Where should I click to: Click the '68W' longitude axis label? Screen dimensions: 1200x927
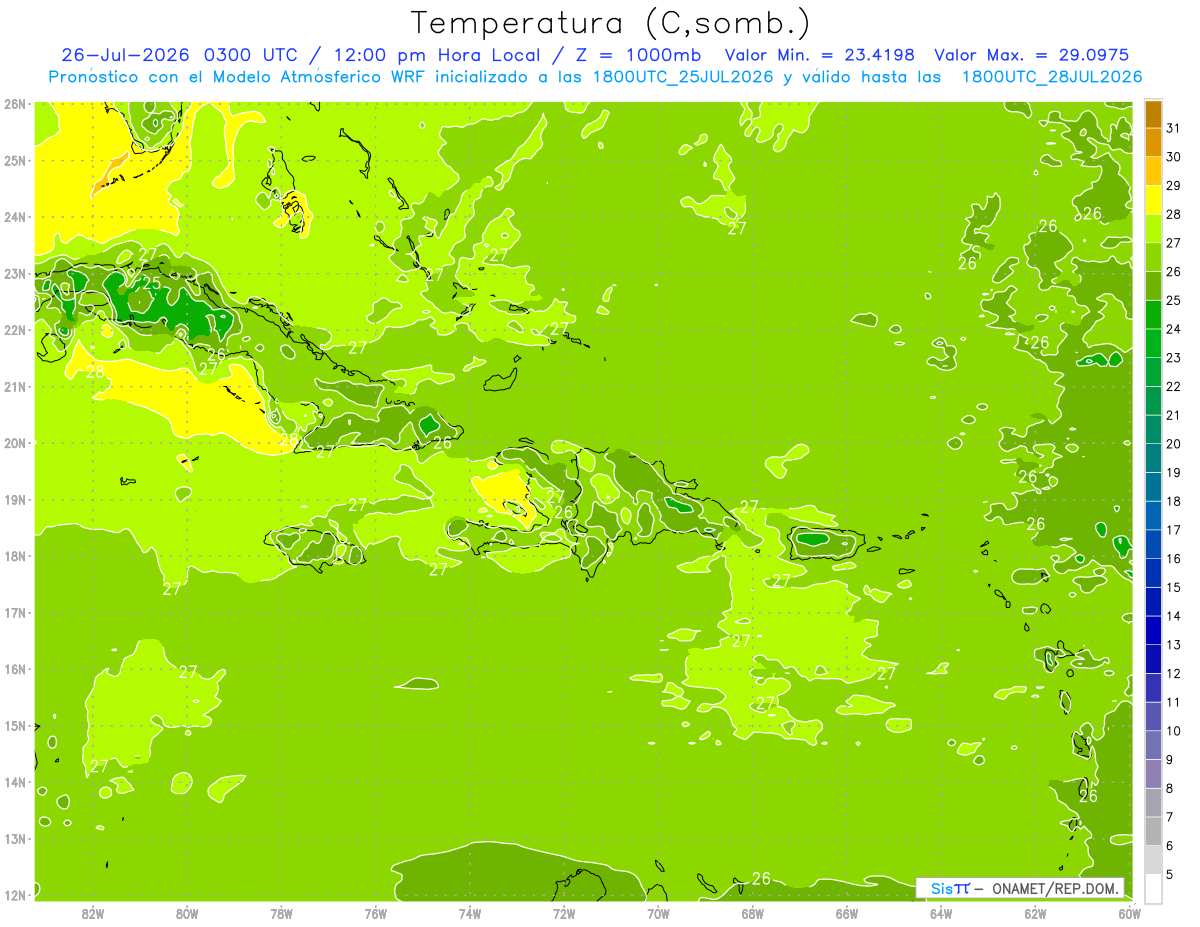coord(752,913)
